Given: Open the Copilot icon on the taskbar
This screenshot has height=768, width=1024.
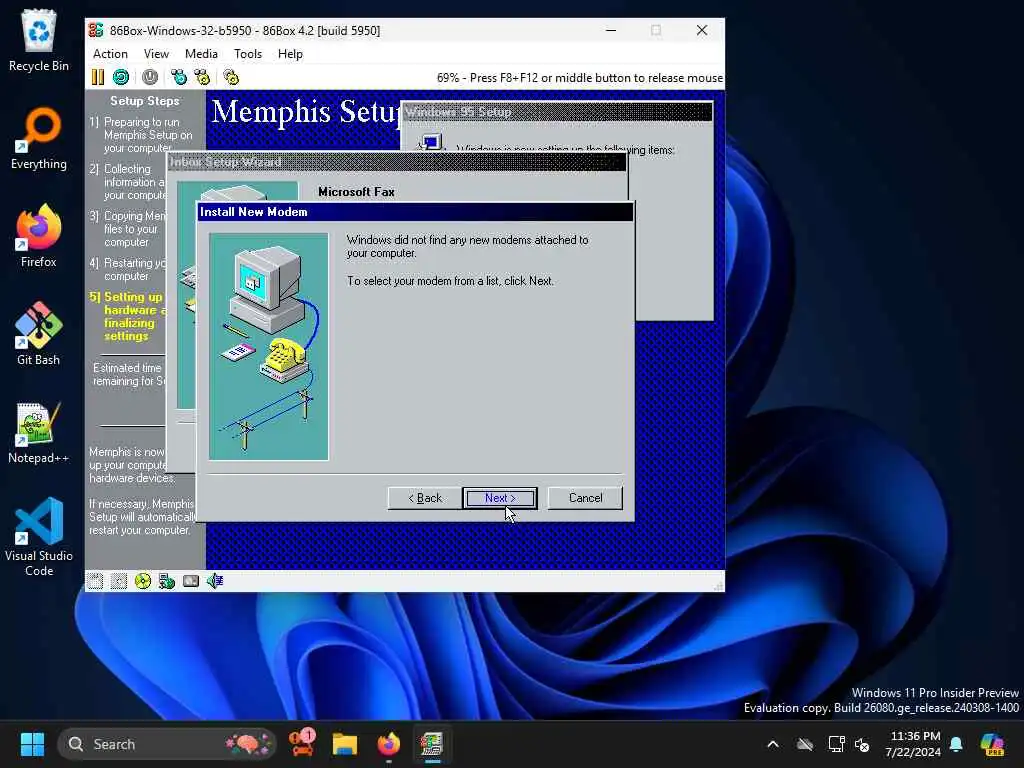Looking at the screenshot, I should pyautogui.click(x=993, y=744).
